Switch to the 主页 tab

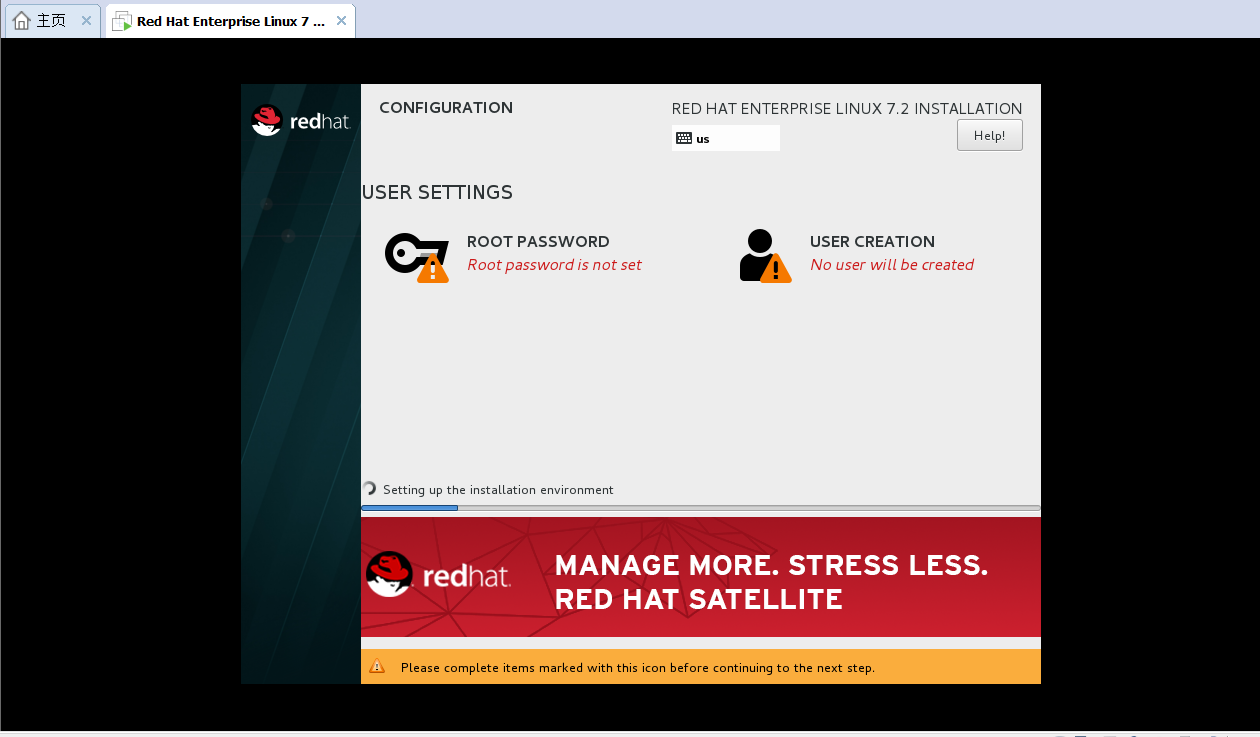pyautogui.click(x=52, y=20)
